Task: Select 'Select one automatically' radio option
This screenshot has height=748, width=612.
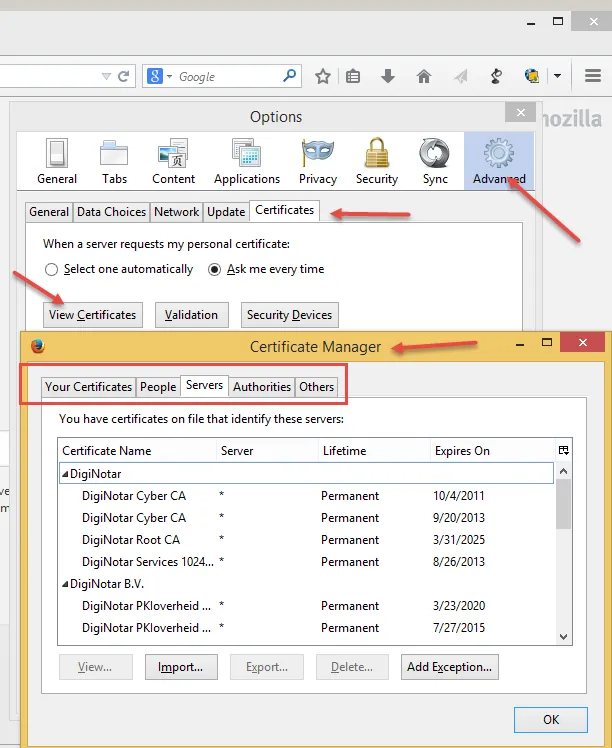Action: point(51,270)
